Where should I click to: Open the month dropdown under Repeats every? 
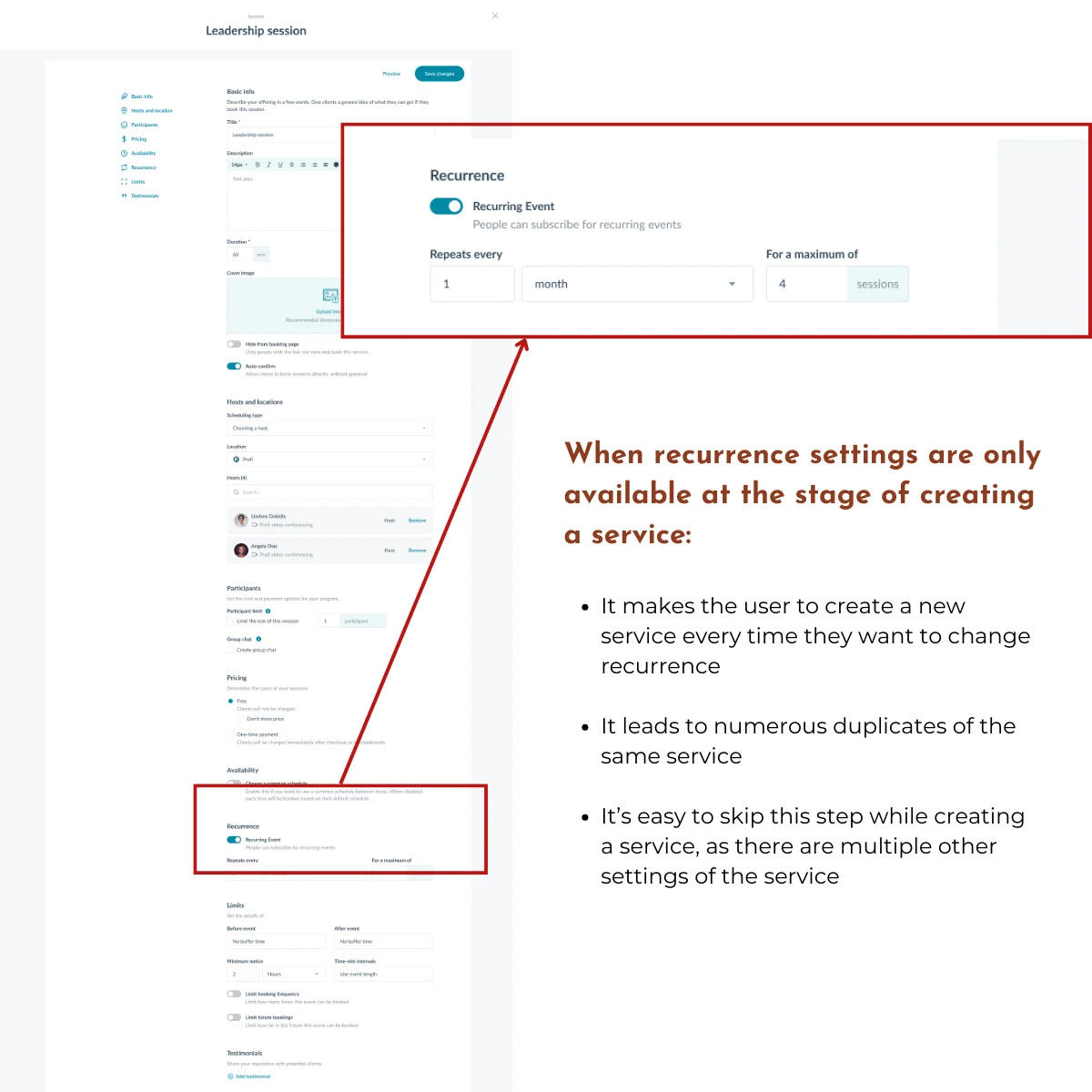pos(637,284)
